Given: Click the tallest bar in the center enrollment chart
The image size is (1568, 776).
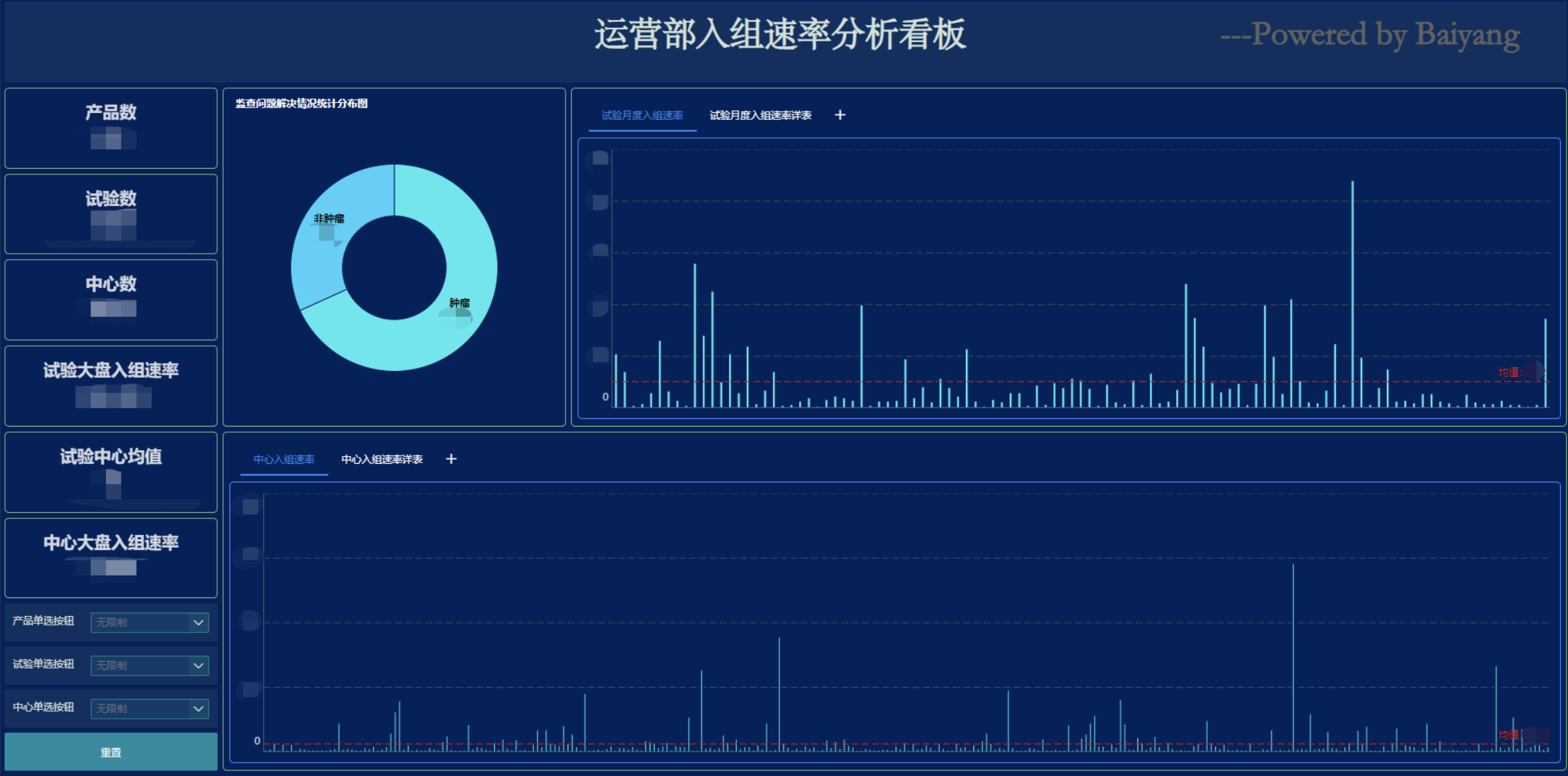Looking at the screenshot, I should click(1293, 655).
